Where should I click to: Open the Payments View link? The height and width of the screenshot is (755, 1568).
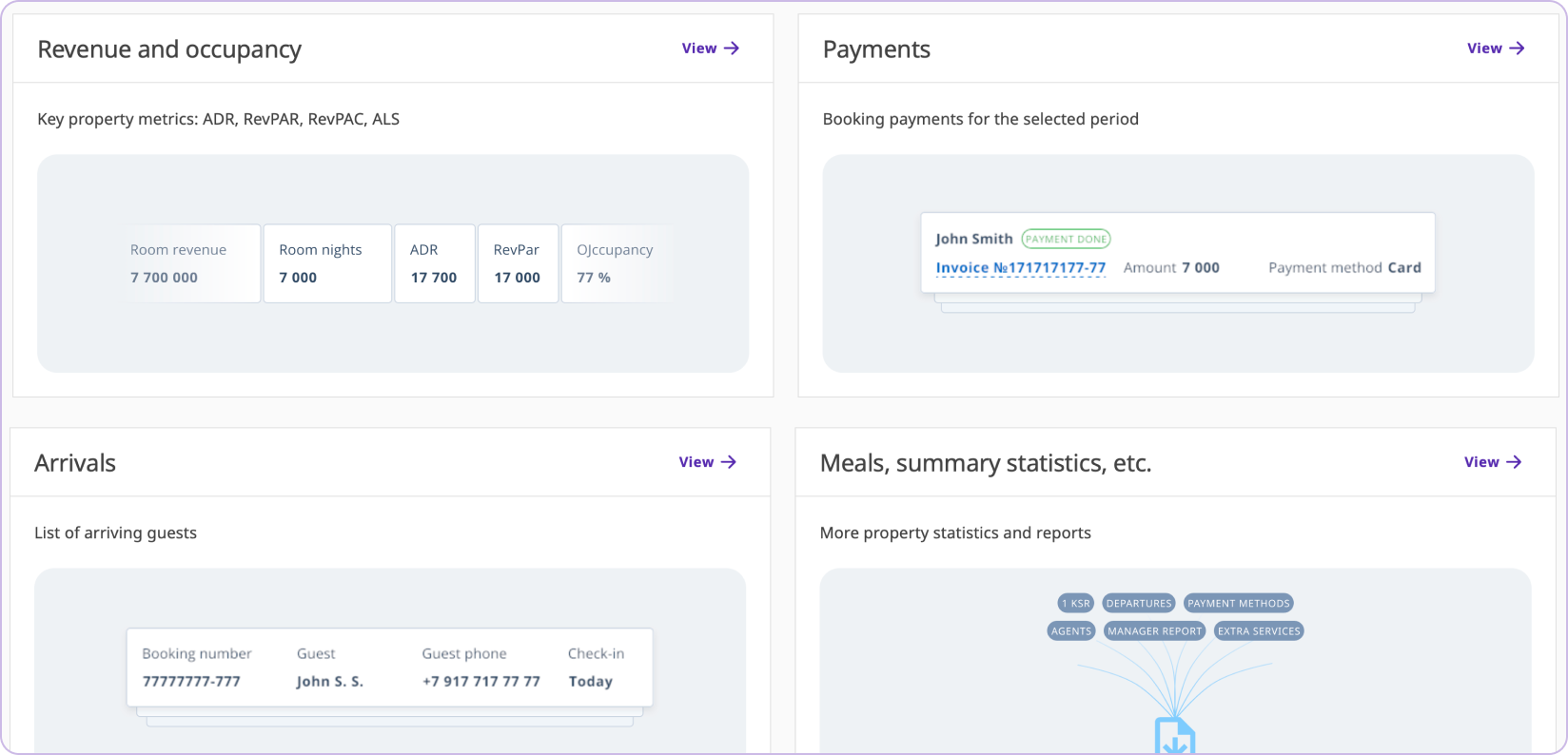coord(1496,48)
